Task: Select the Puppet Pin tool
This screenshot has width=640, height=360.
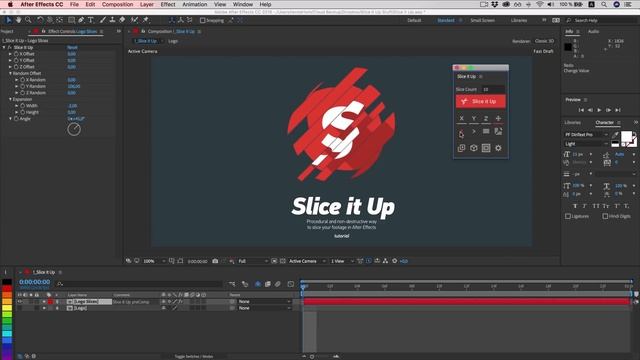Action: 146,20
